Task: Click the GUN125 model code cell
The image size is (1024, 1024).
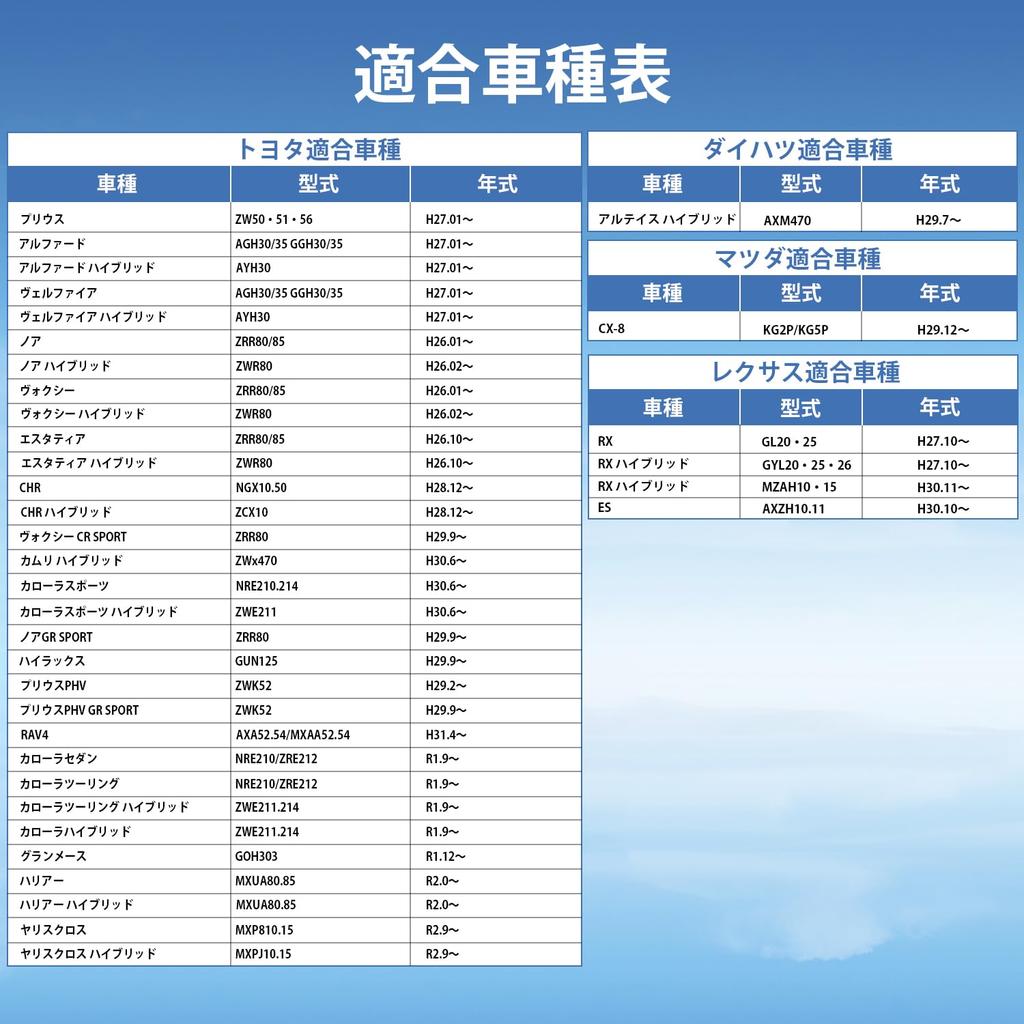Action: 256,661
